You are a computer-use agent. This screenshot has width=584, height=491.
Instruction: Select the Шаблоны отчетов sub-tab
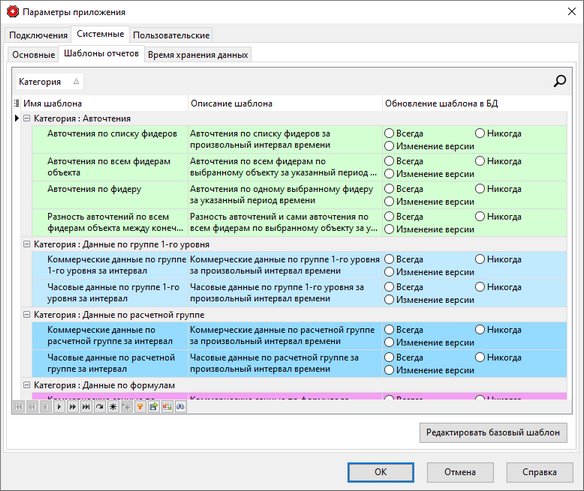tap(101, 54)
